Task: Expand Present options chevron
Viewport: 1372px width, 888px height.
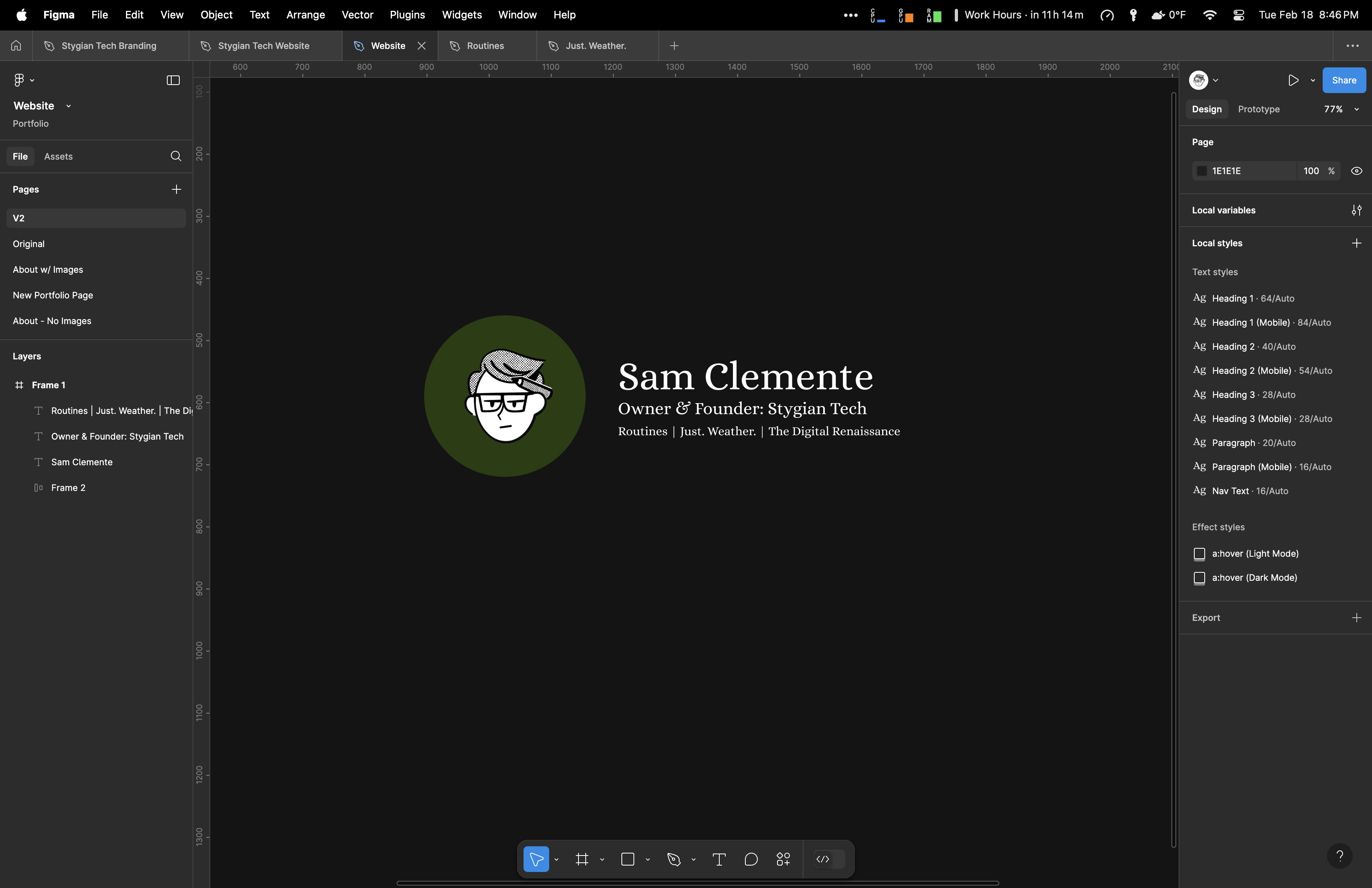Action: [1313, 80]
